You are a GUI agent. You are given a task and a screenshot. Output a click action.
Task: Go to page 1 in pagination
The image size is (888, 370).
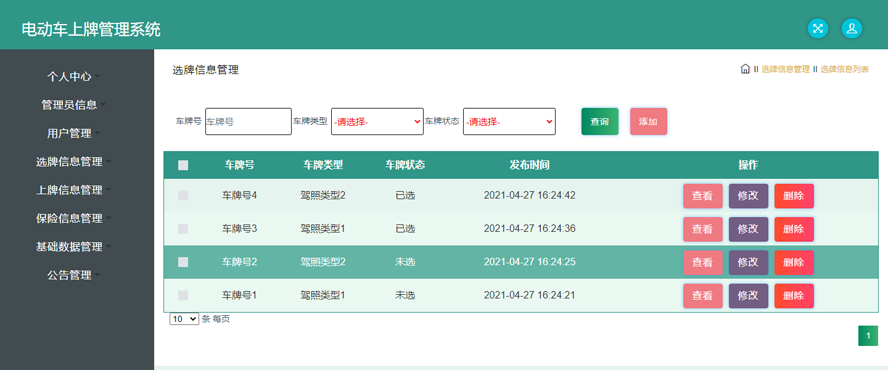tap(868, 335)
